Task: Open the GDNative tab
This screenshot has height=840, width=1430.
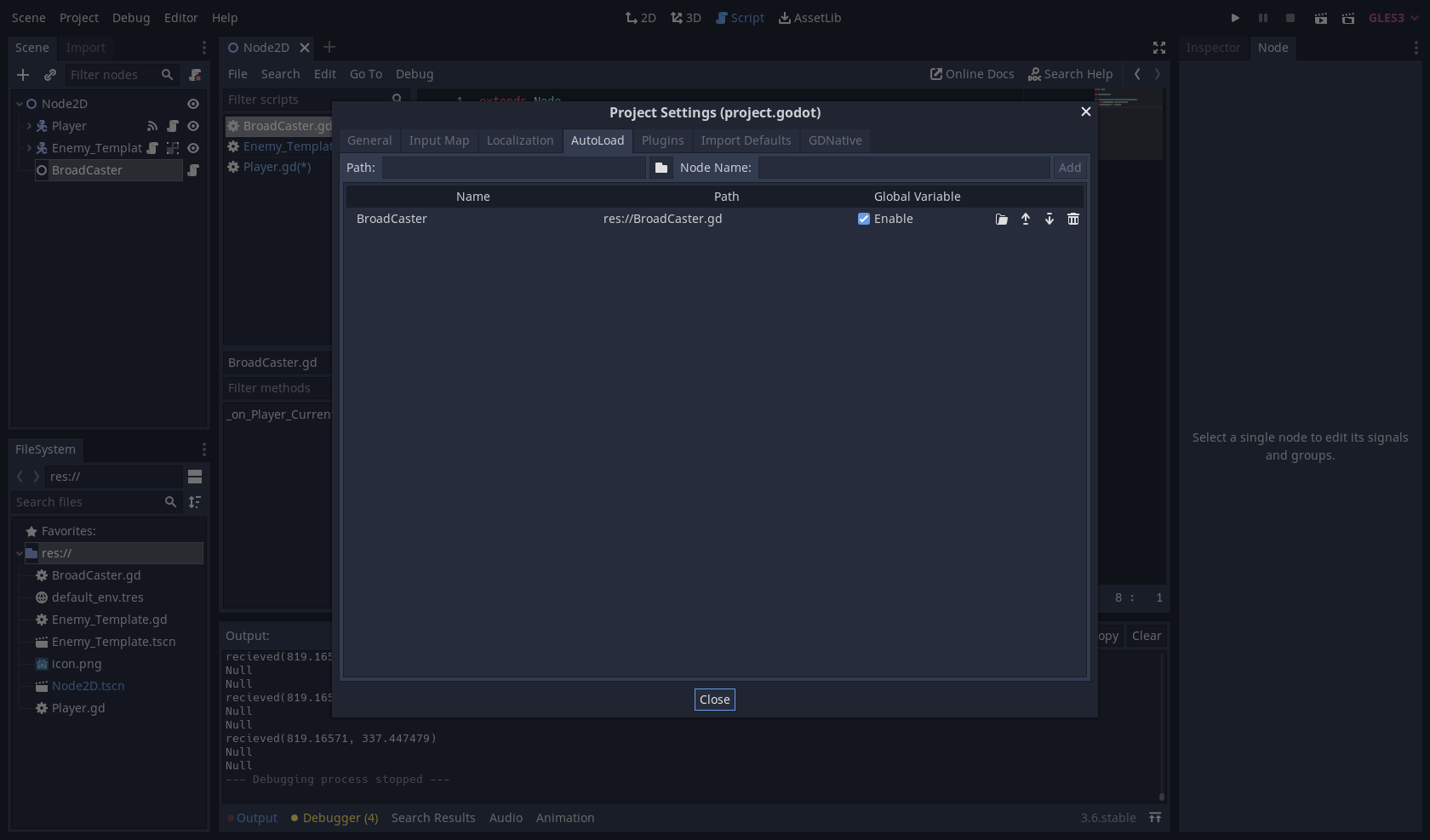Action: click(835, 140)
